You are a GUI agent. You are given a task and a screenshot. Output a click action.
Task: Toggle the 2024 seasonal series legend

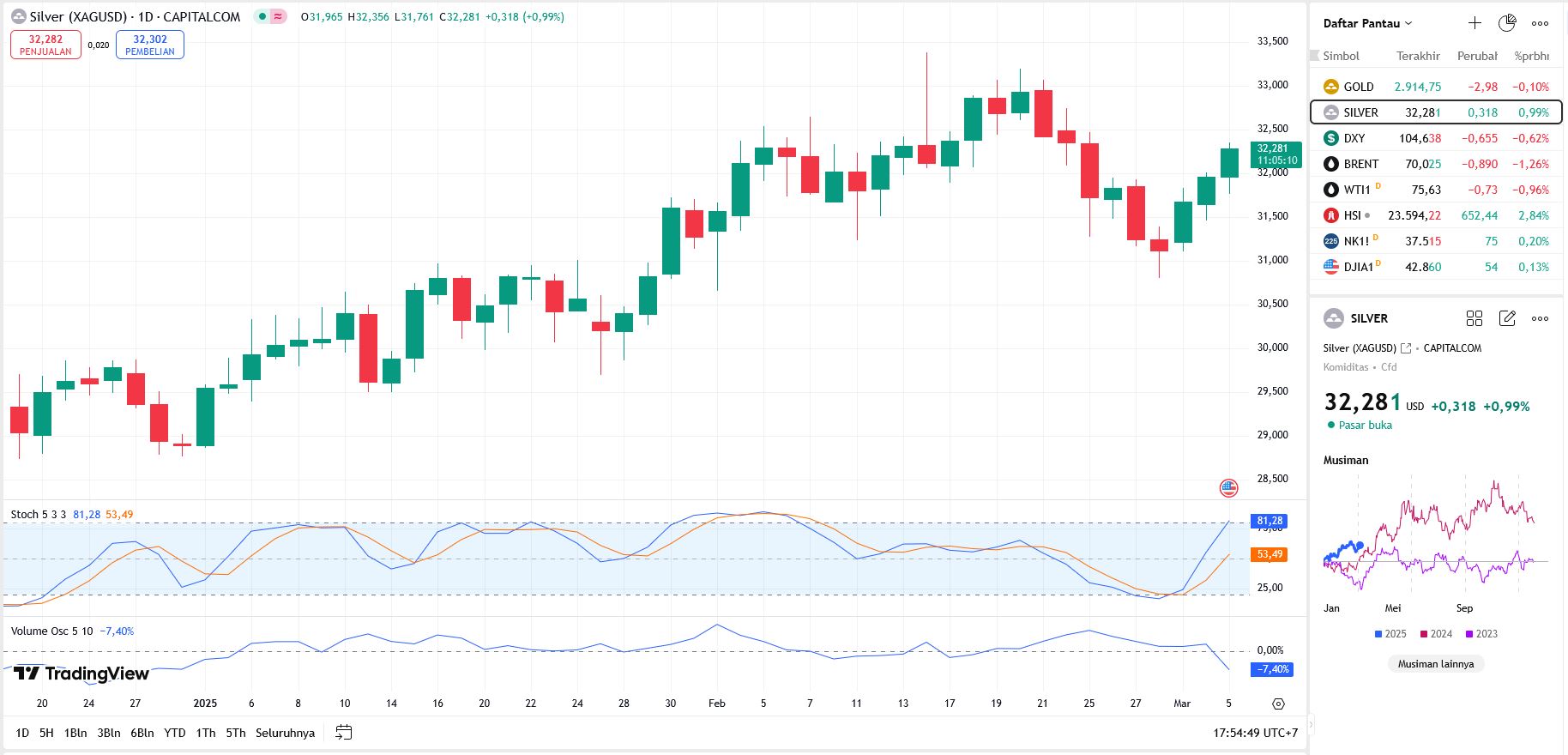pyautogui.click(x=1436, y=634)
